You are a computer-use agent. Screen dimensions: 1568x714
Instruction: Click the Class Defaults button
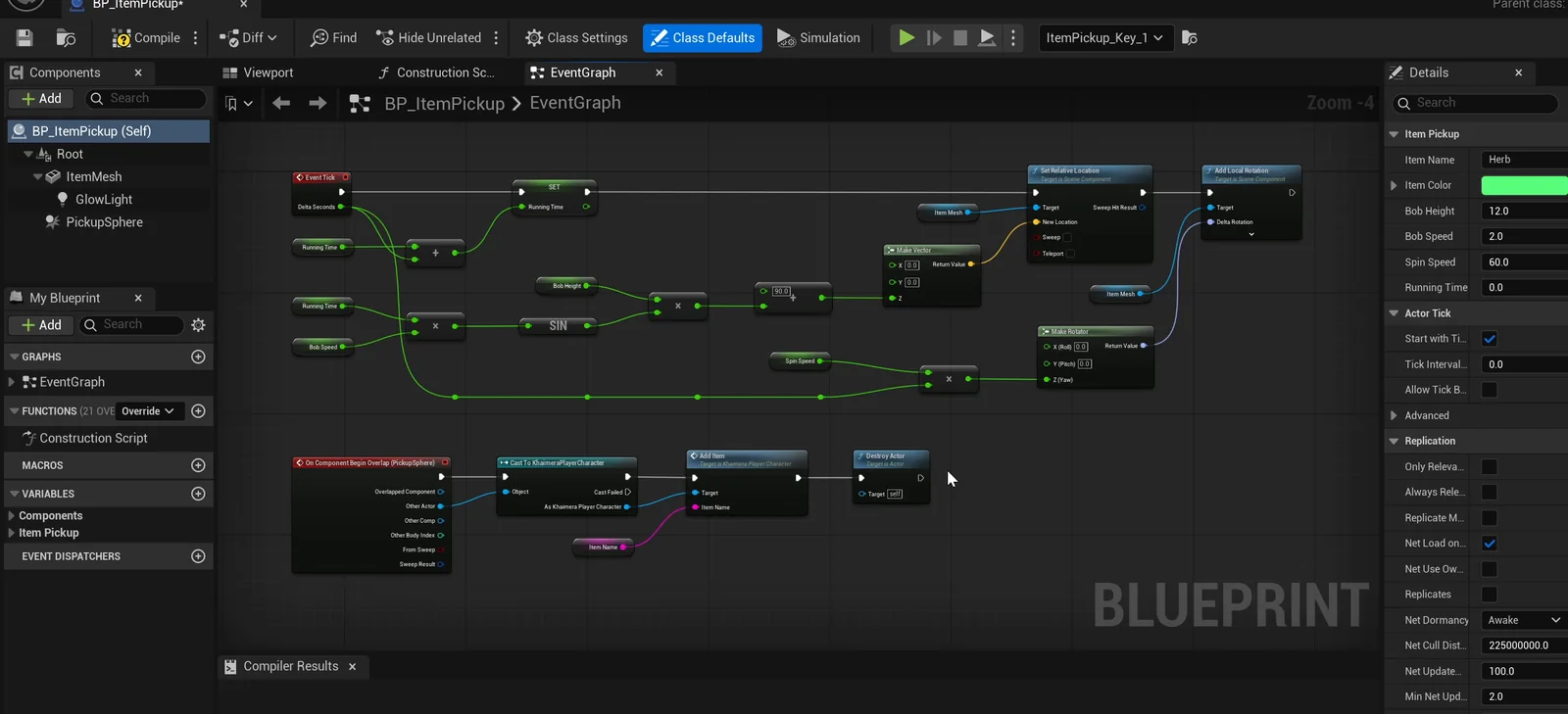pyautogui.click(x=703, y=38)
